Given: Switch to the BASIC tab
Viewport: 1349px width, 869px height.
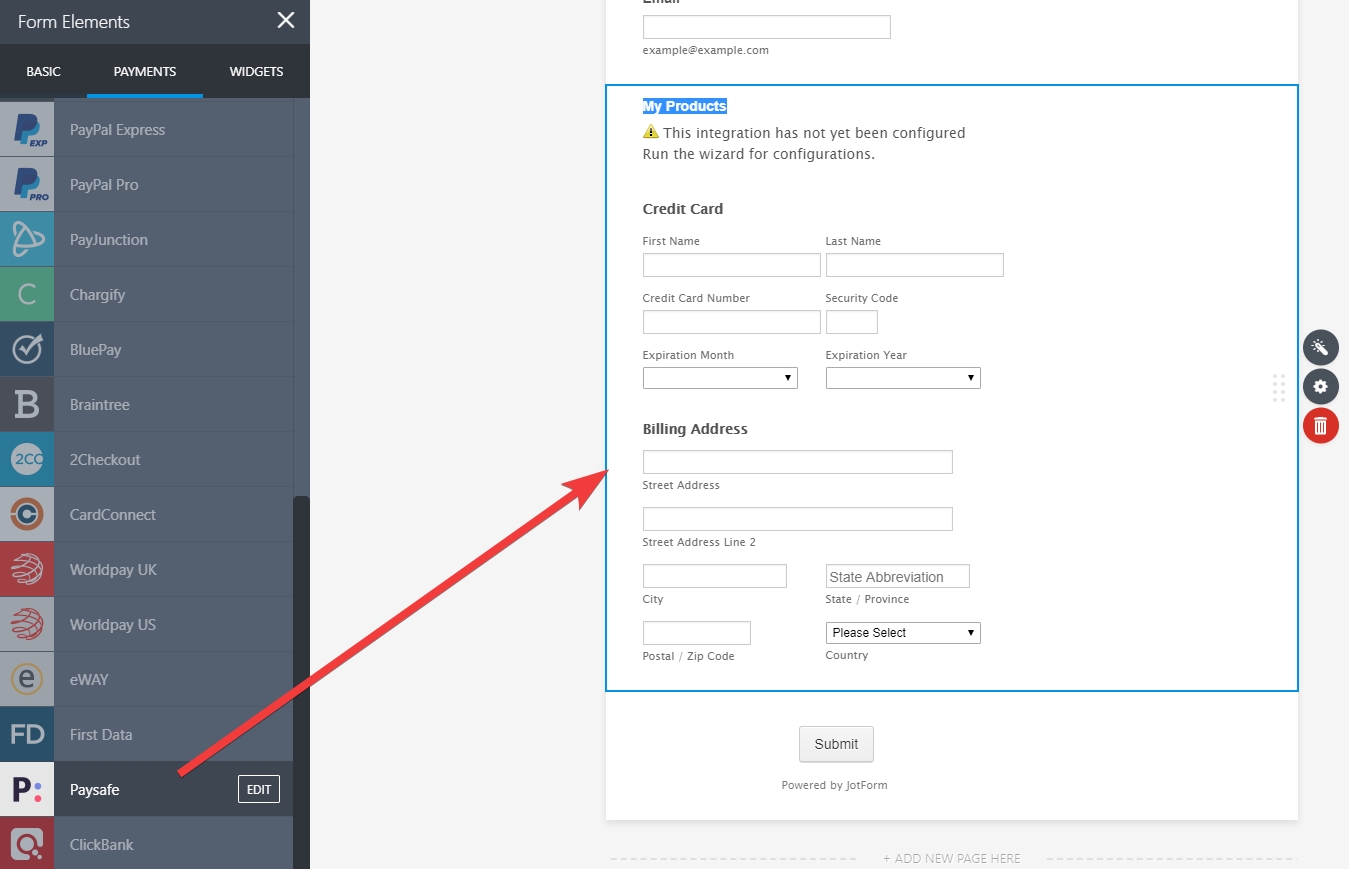Looking at the screenshot, I should point(43,72).
